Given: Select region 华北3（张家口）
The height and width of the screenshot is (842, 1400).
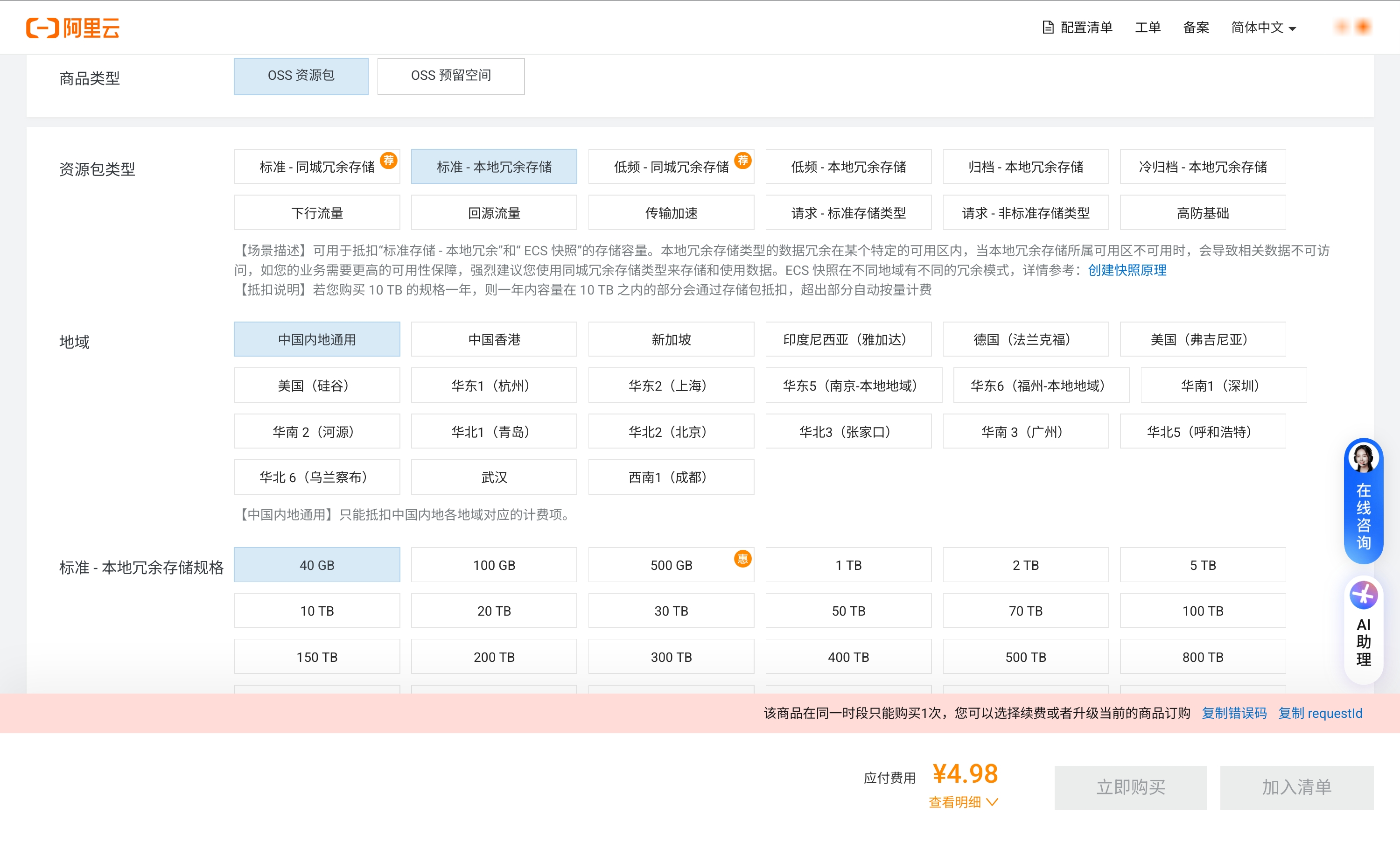Looking at the screenshot, I should coord(848,431).
